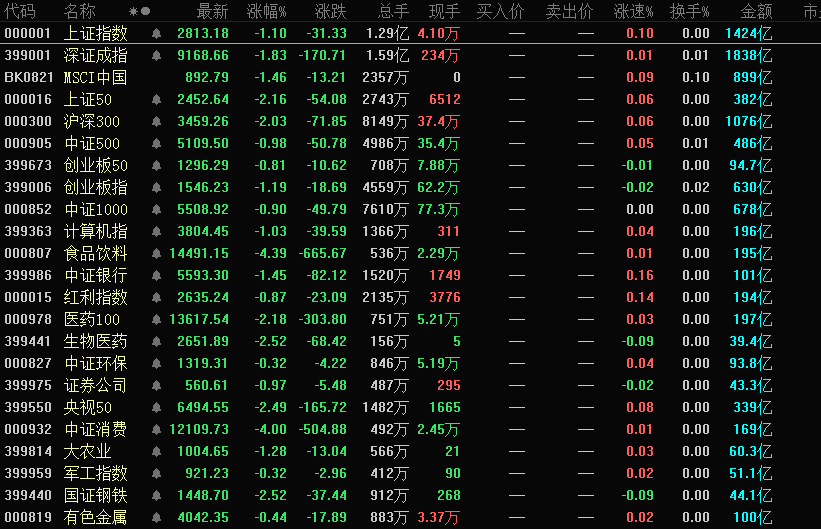This screenshot has height=529, width=821.
Task: Click the bell icon in 生物医药 row
Action: pos(156,341)
